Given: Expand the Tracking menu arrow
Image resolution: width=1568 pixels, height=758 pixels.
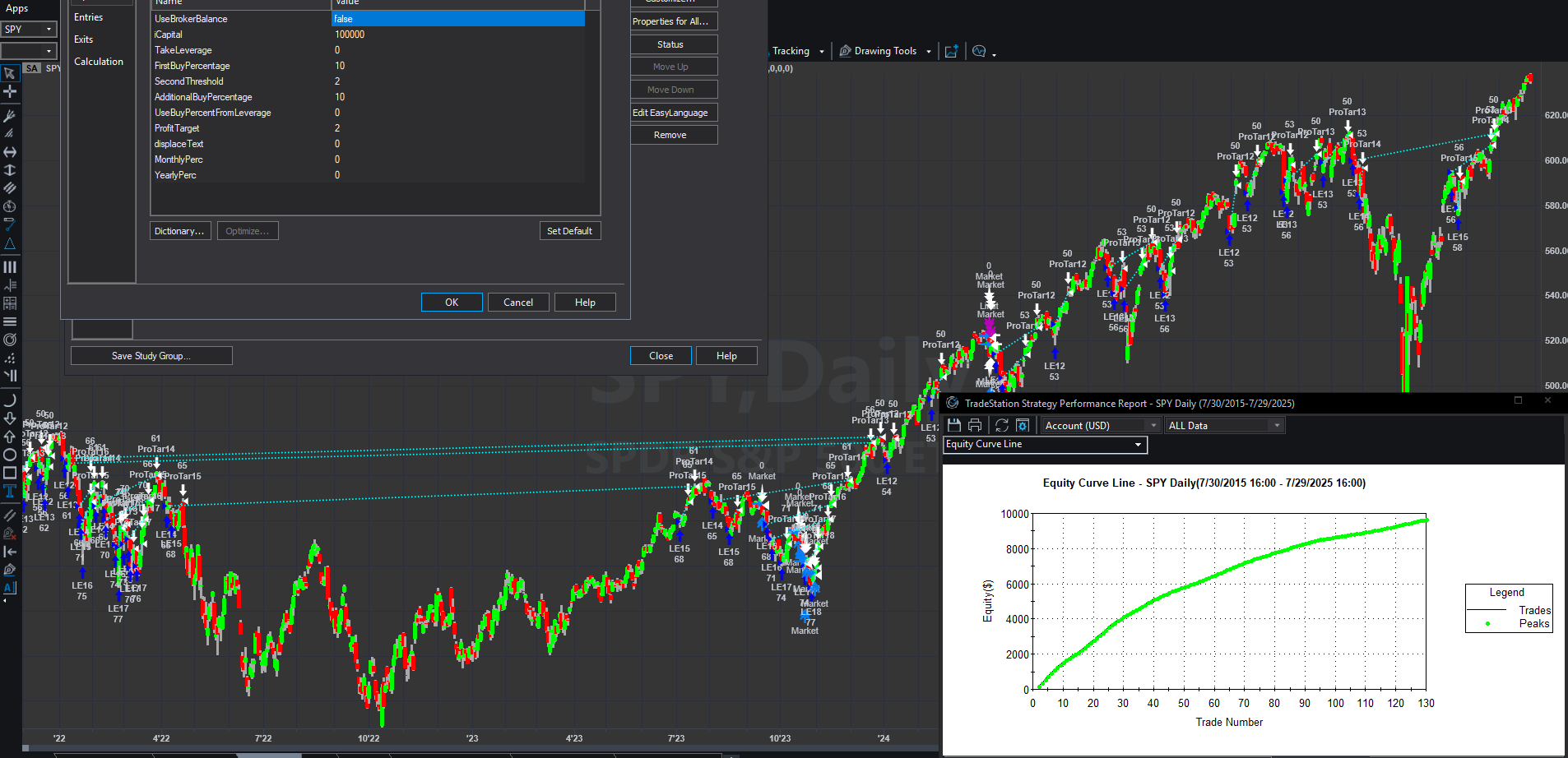Looking at the screenshot, I should click(821, 52).
